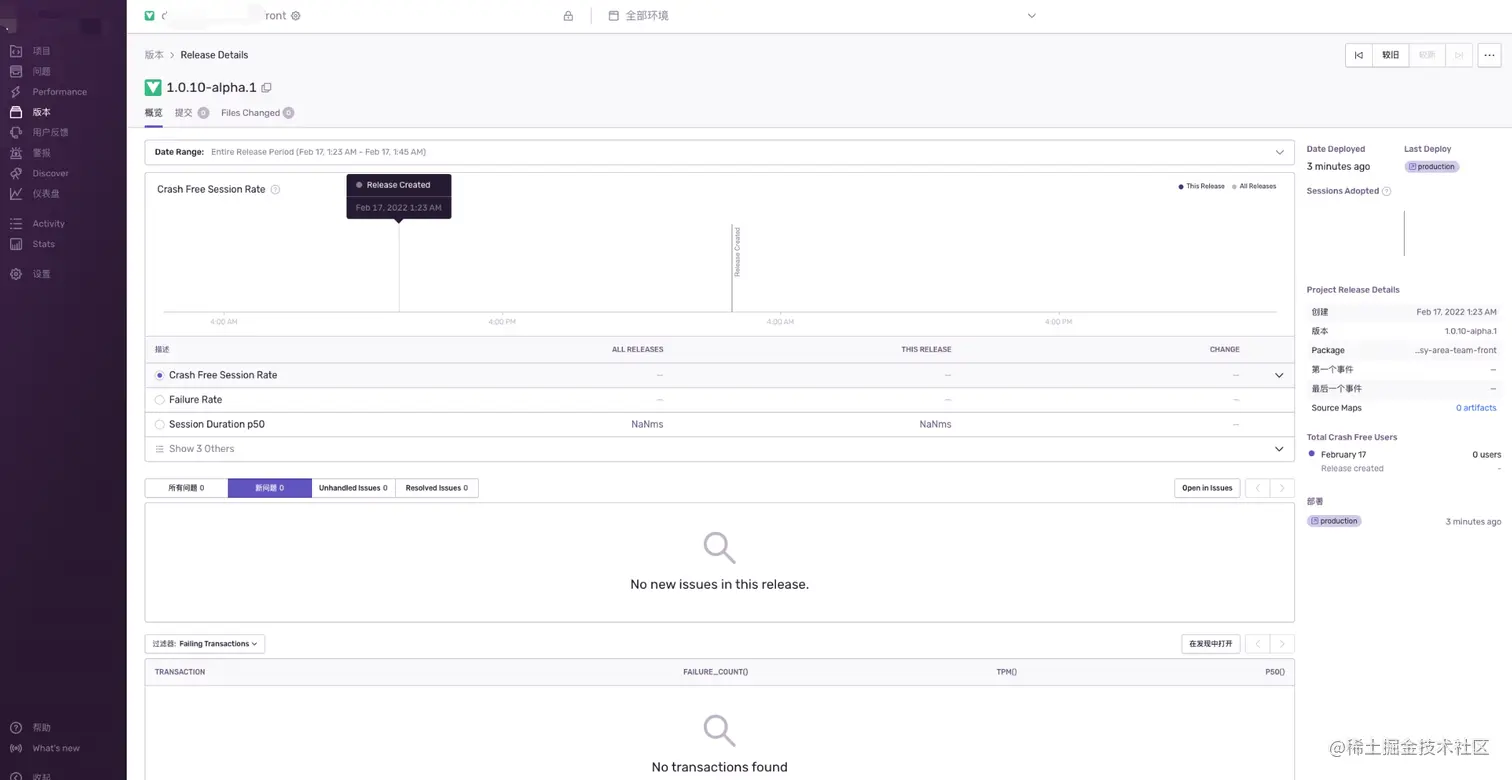The image size is (1512, 780).
Task: Click the Package value sy-area-team-front
Action: point(1456,351)
